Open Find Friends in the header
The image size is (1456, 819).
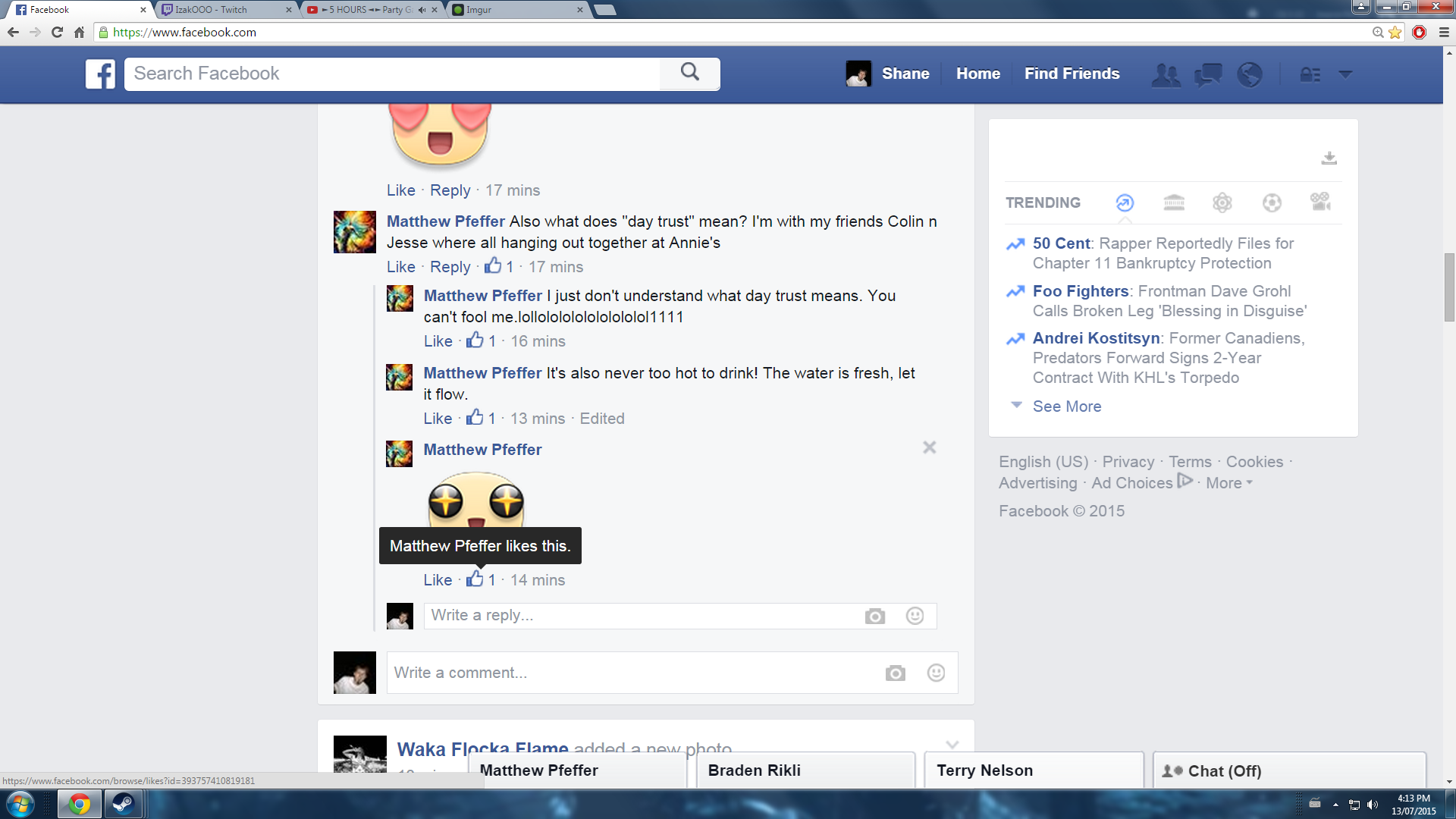coord(1072,74)
